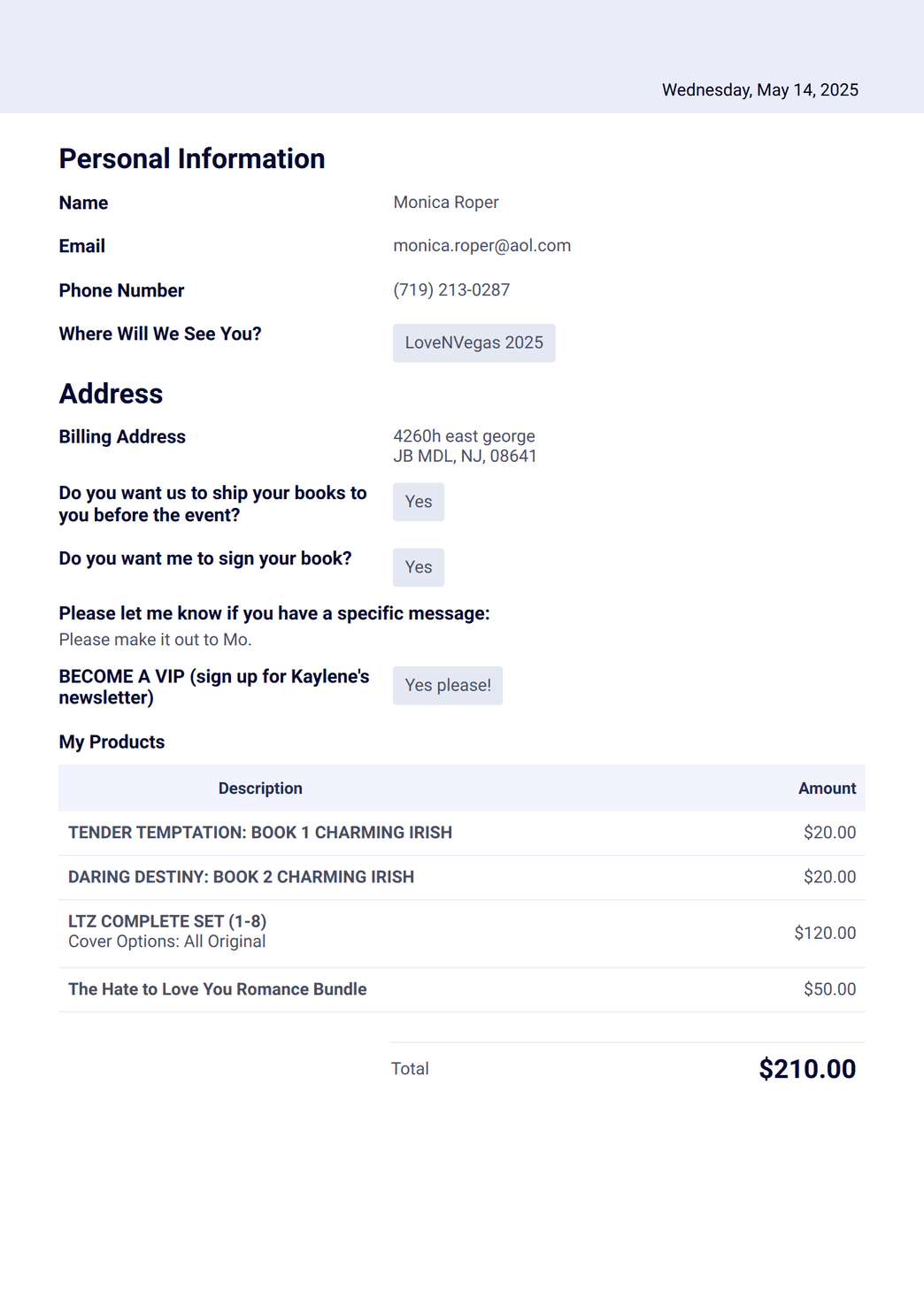Click the Yes please! VIP newsletter tag

coord(448,686)
